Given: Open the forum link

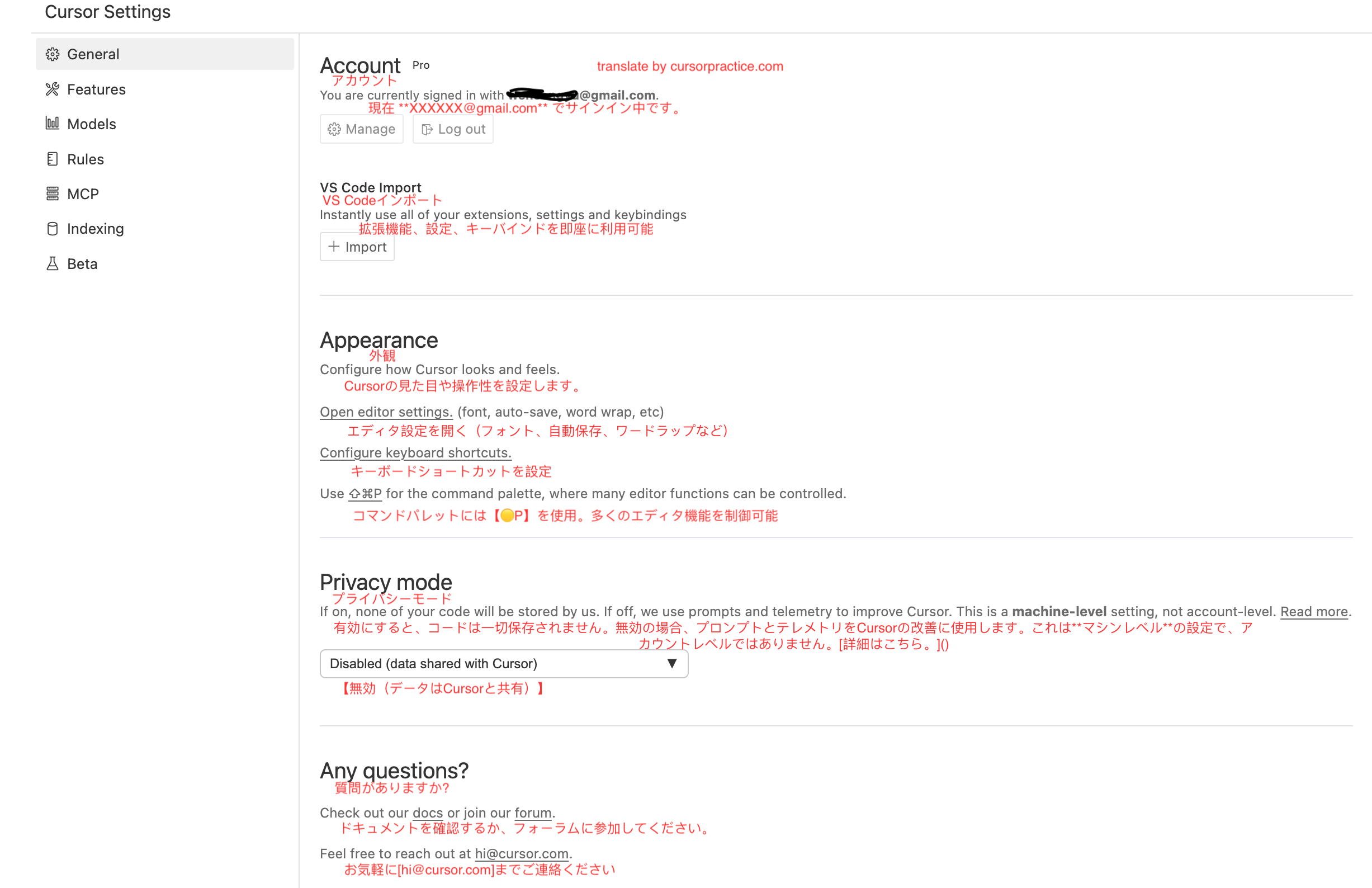Looking at the screenshot, I should point(533,813).
